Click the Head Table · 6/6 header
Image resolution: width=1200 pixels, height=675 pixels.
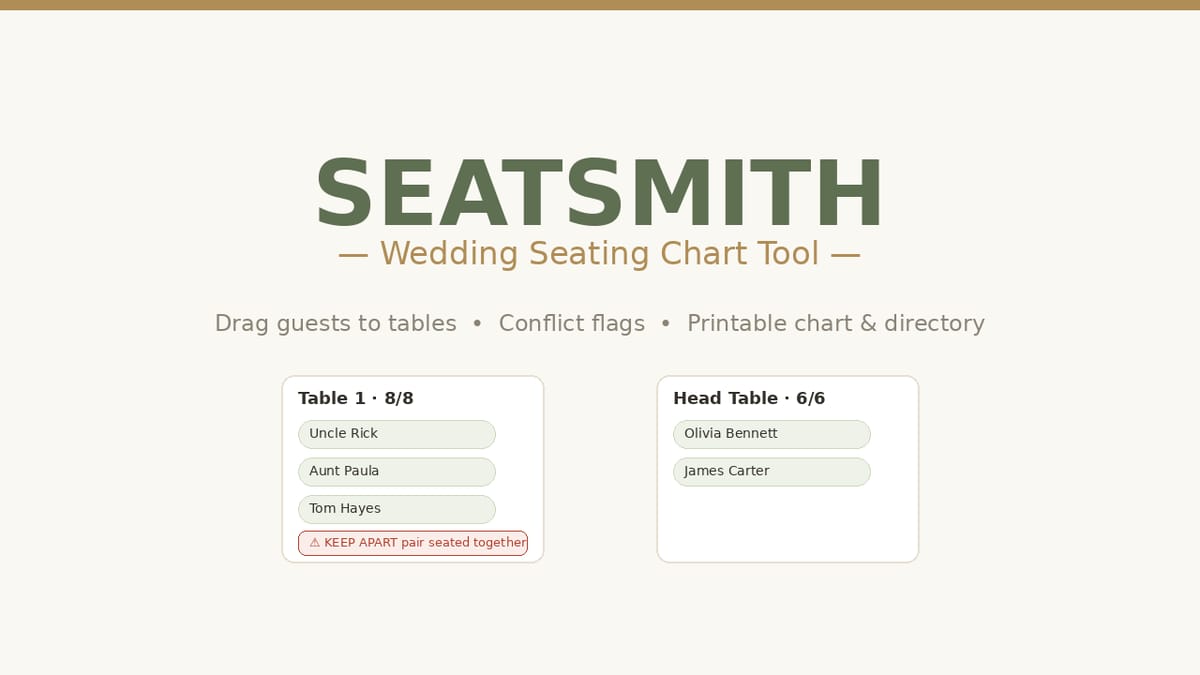[749, 398]
